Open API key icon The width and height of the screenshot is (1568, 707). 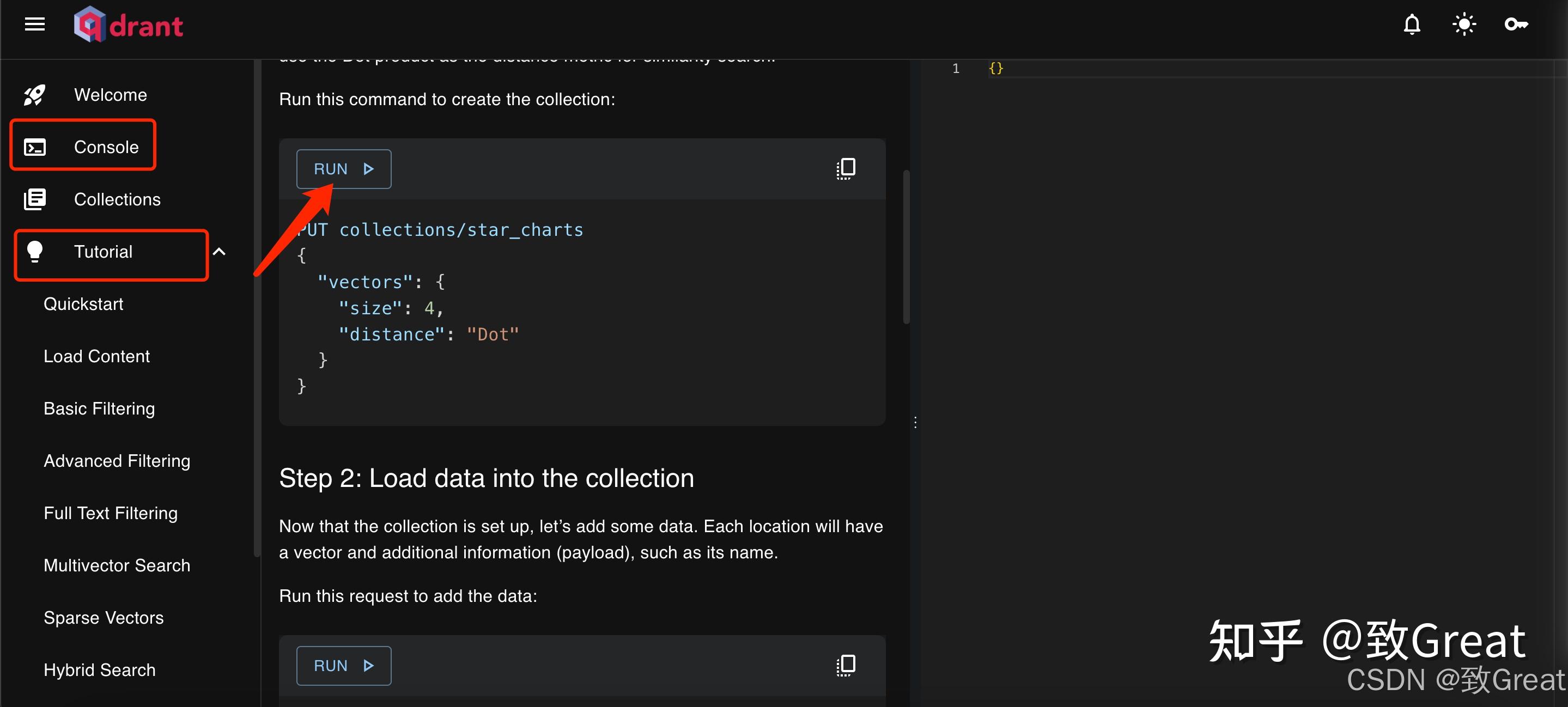click(1516, 25)
